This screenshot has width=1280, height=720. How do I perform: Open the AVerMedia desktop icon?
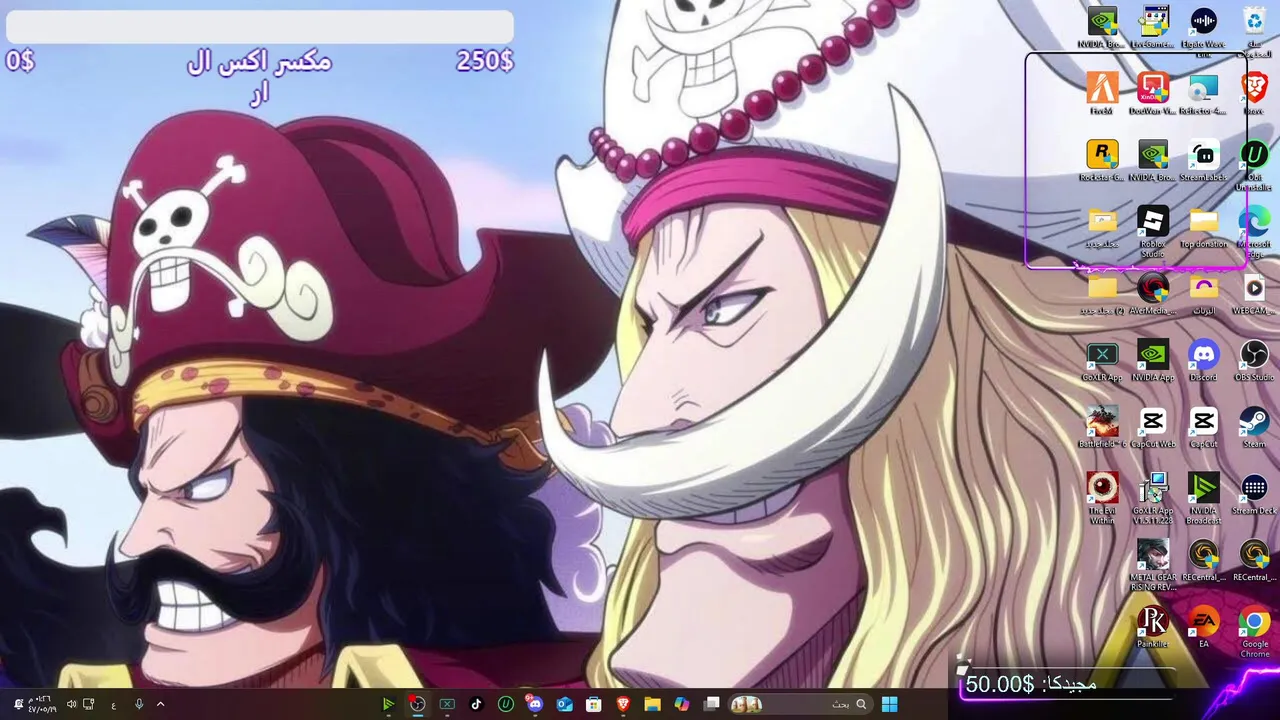pos(1153,294)
